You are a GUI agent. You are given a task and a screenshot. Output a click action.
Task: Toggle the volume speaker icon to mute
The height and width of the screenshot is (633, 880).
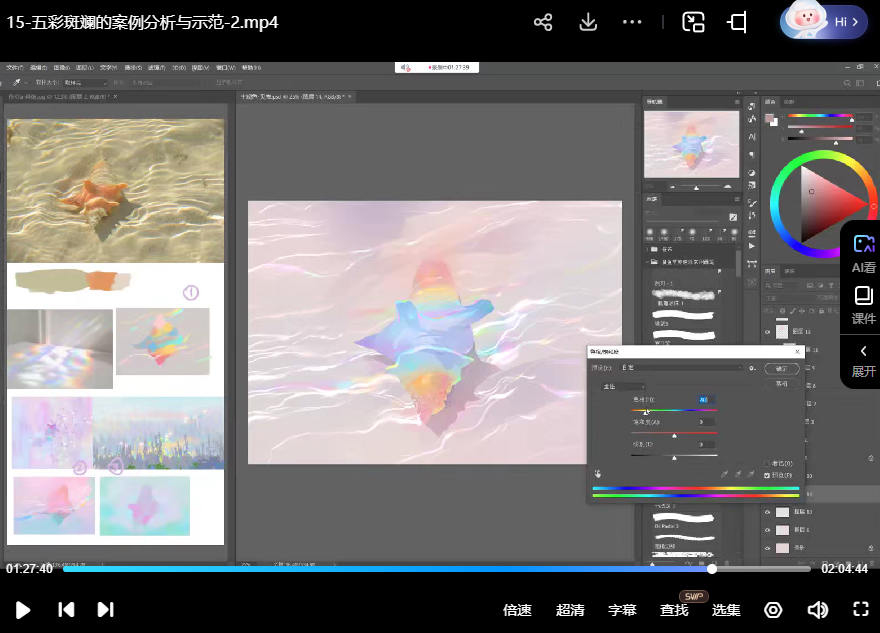tap(817, 610)
